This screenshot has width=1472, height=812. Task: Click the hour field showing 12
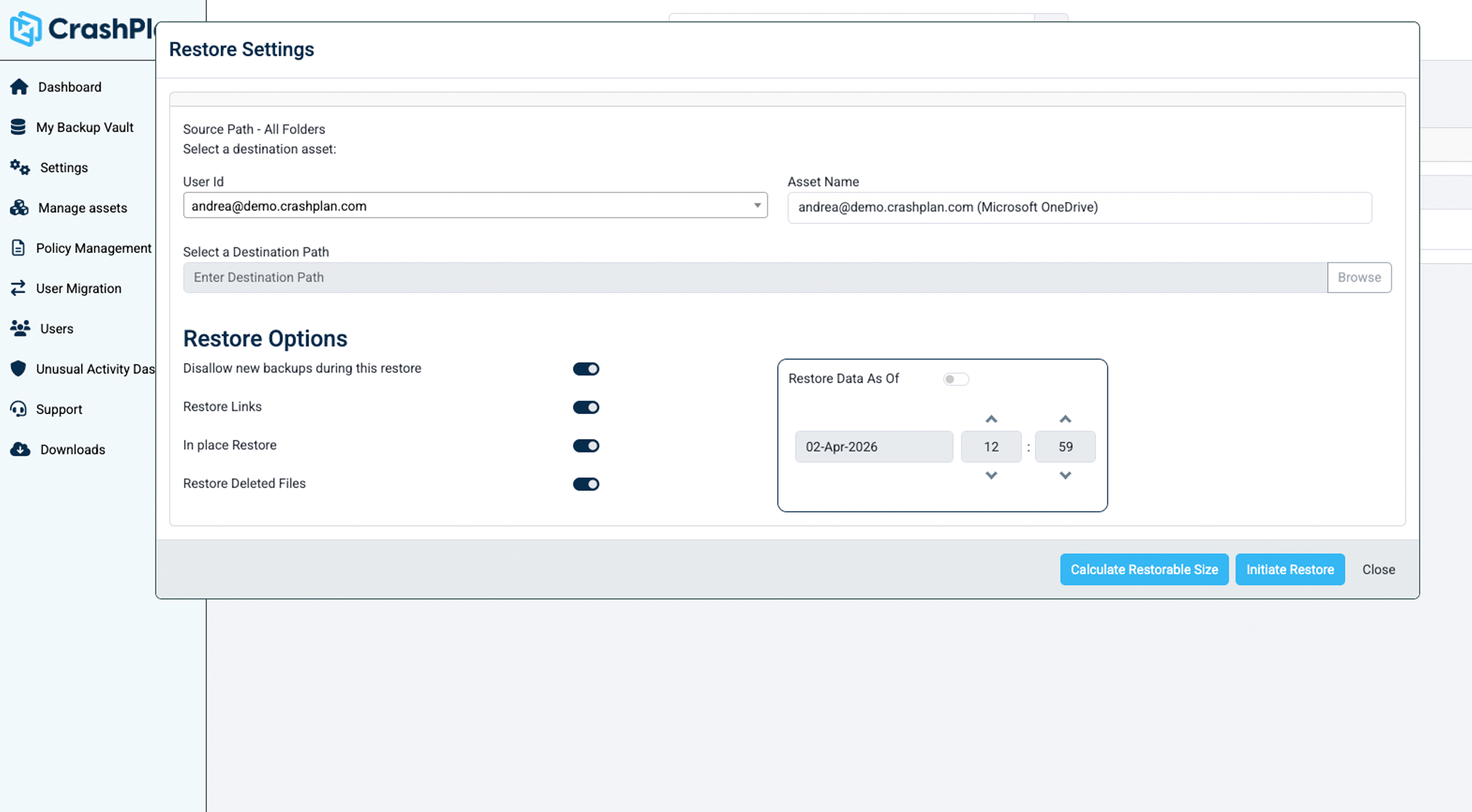[x=991, y=447]
